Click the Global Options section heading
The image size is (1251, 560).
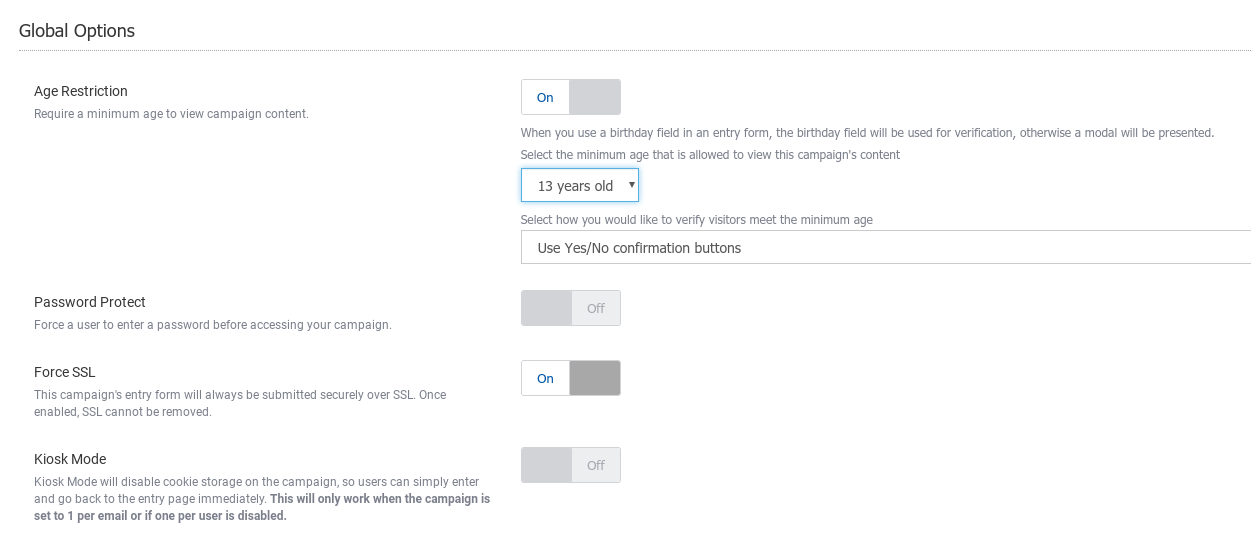click(x=77, y=31)
